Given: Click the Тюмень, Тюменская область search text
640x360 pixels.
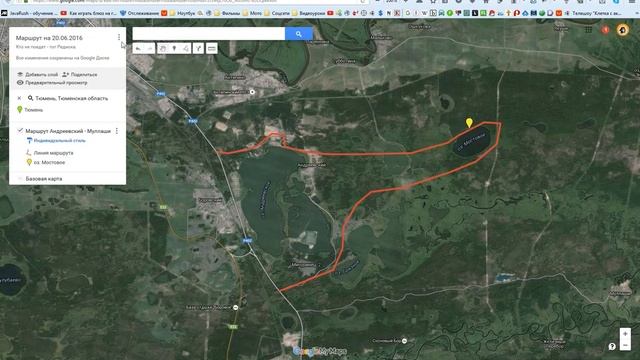Looking at the screenshot, I should (x=71, y=98).
